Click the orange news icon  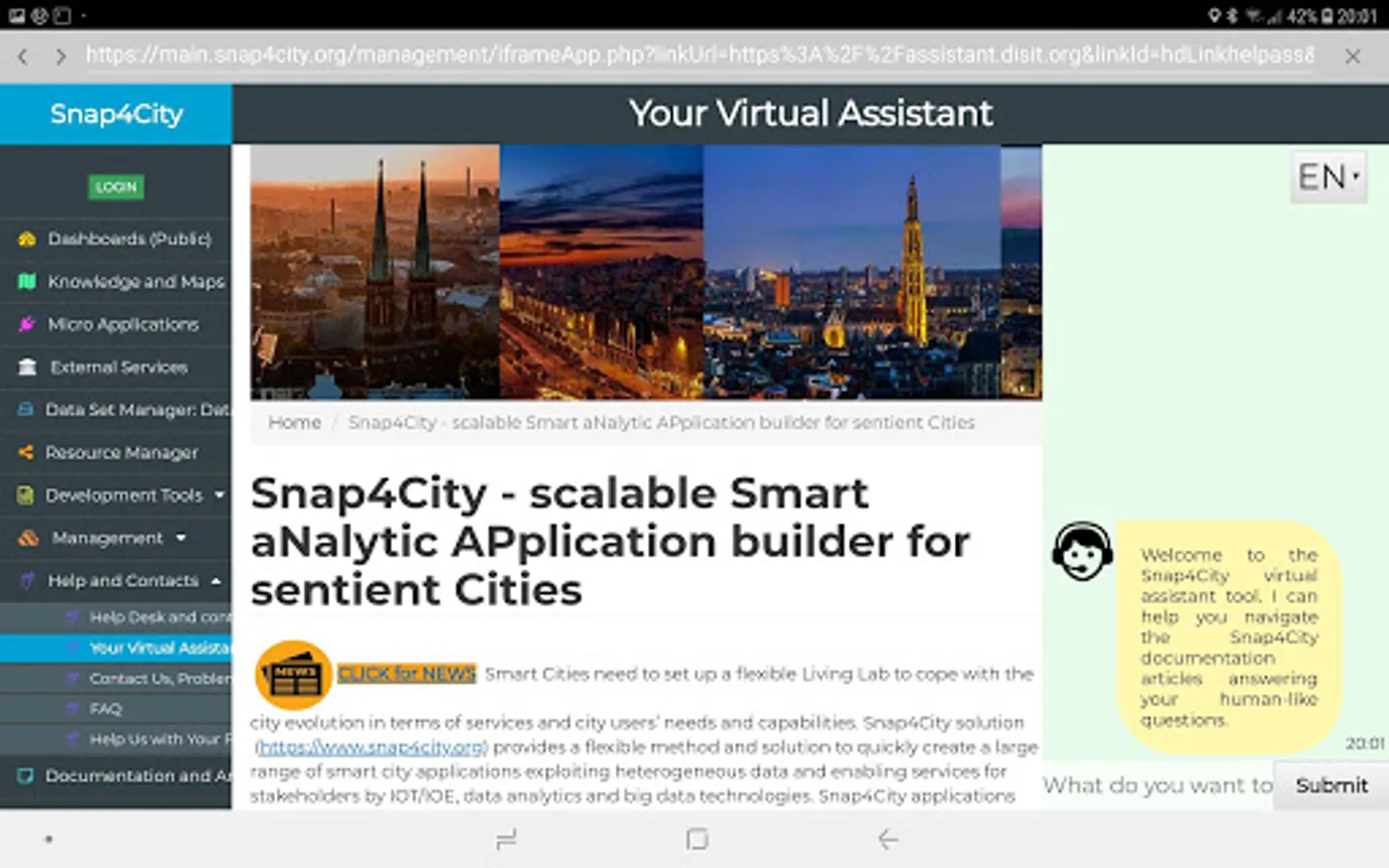[x=293, y=675]
